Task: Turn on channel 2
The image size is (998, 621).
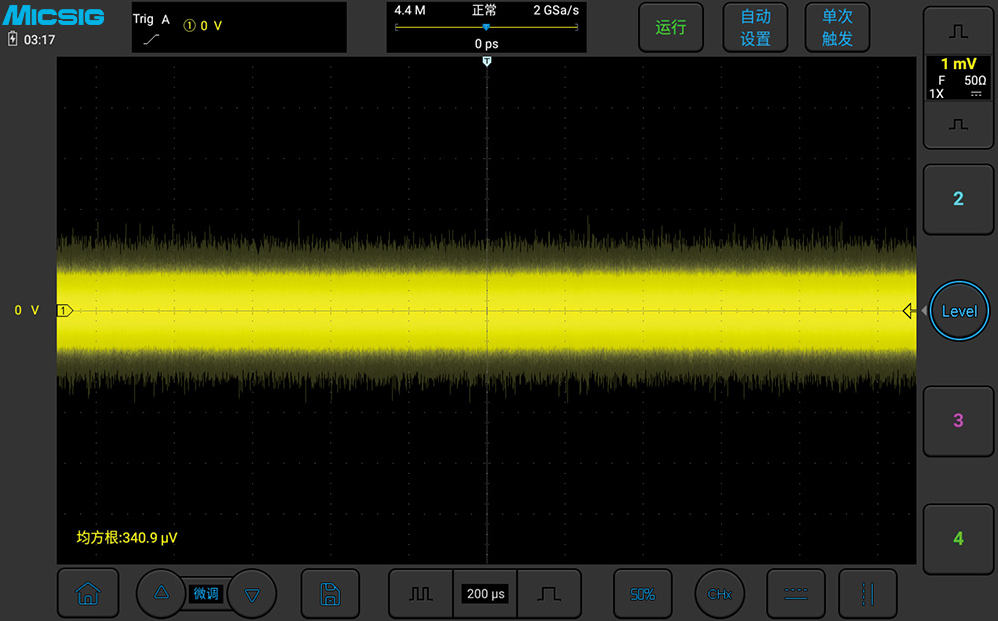Action: [x=958, y=199]
